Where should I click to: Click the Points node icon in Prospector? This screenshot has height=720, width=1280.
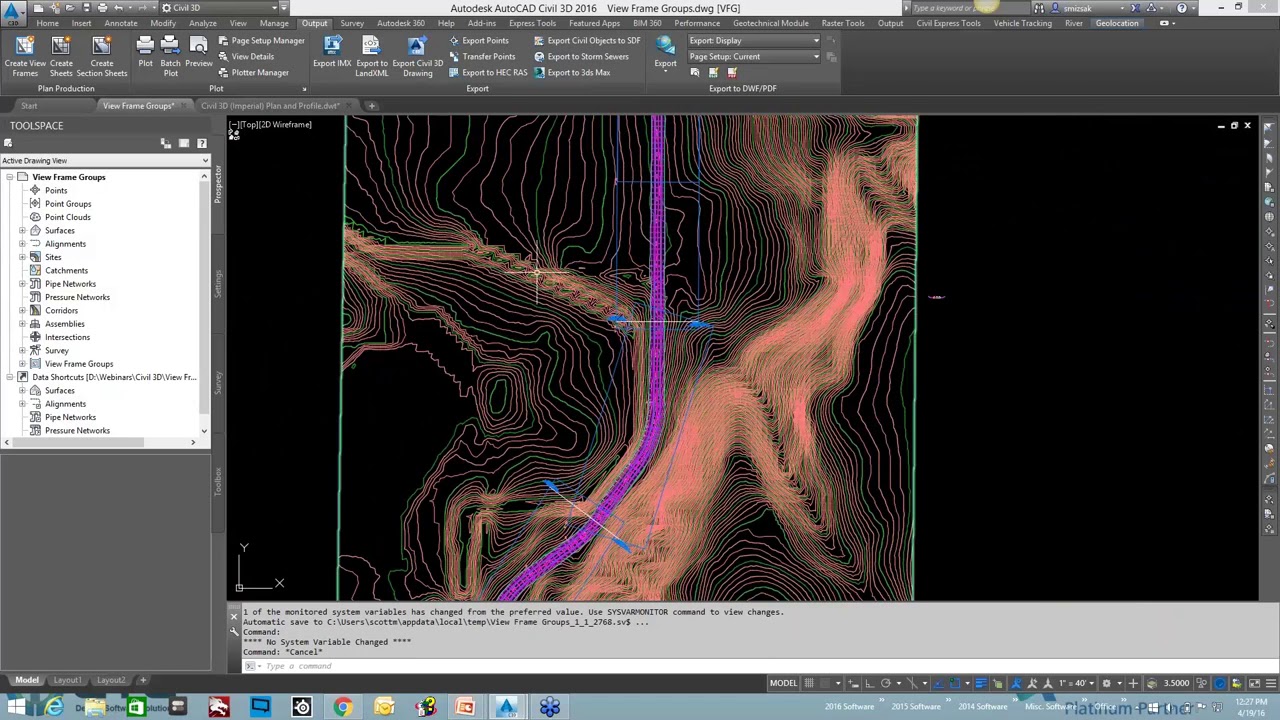pyautogui.click(x=35, y=190)
